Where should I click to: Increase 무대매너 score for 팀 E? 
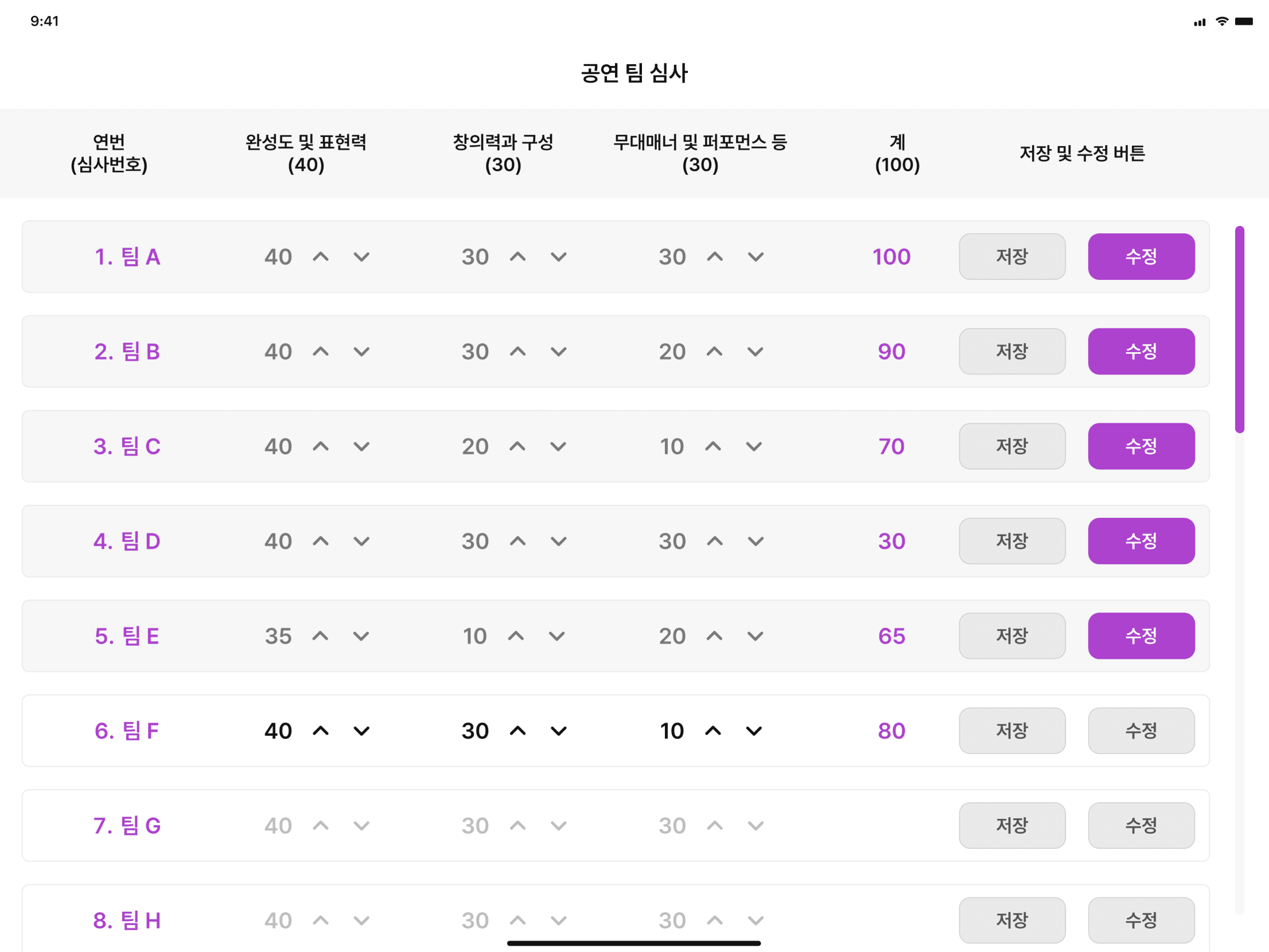click(714, 636)
